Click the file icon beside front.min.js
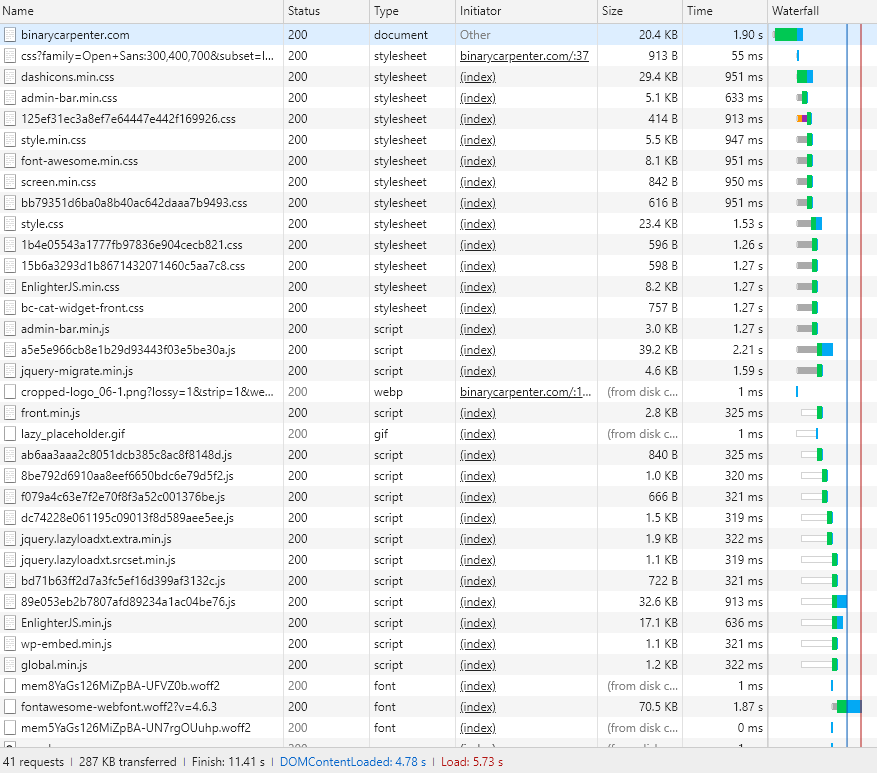The height and width of the screenshot is (773, 877). (10, 413)
